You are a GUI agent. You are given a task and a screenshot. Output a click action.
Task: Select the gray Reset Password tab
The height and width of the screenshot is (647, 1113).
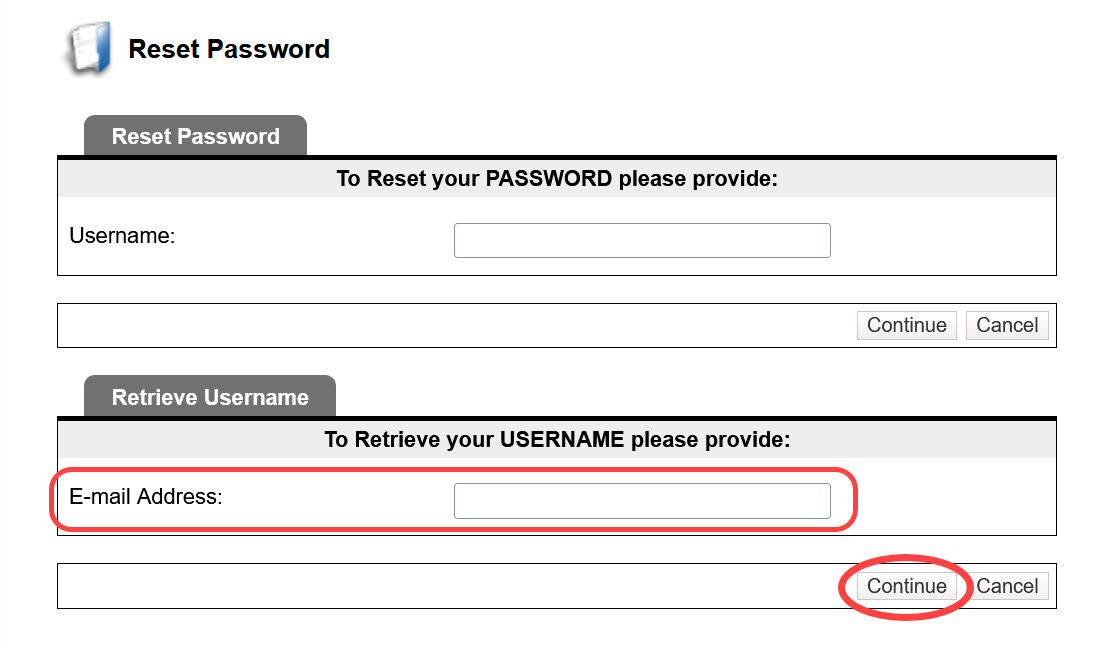[x=195, y=136]
